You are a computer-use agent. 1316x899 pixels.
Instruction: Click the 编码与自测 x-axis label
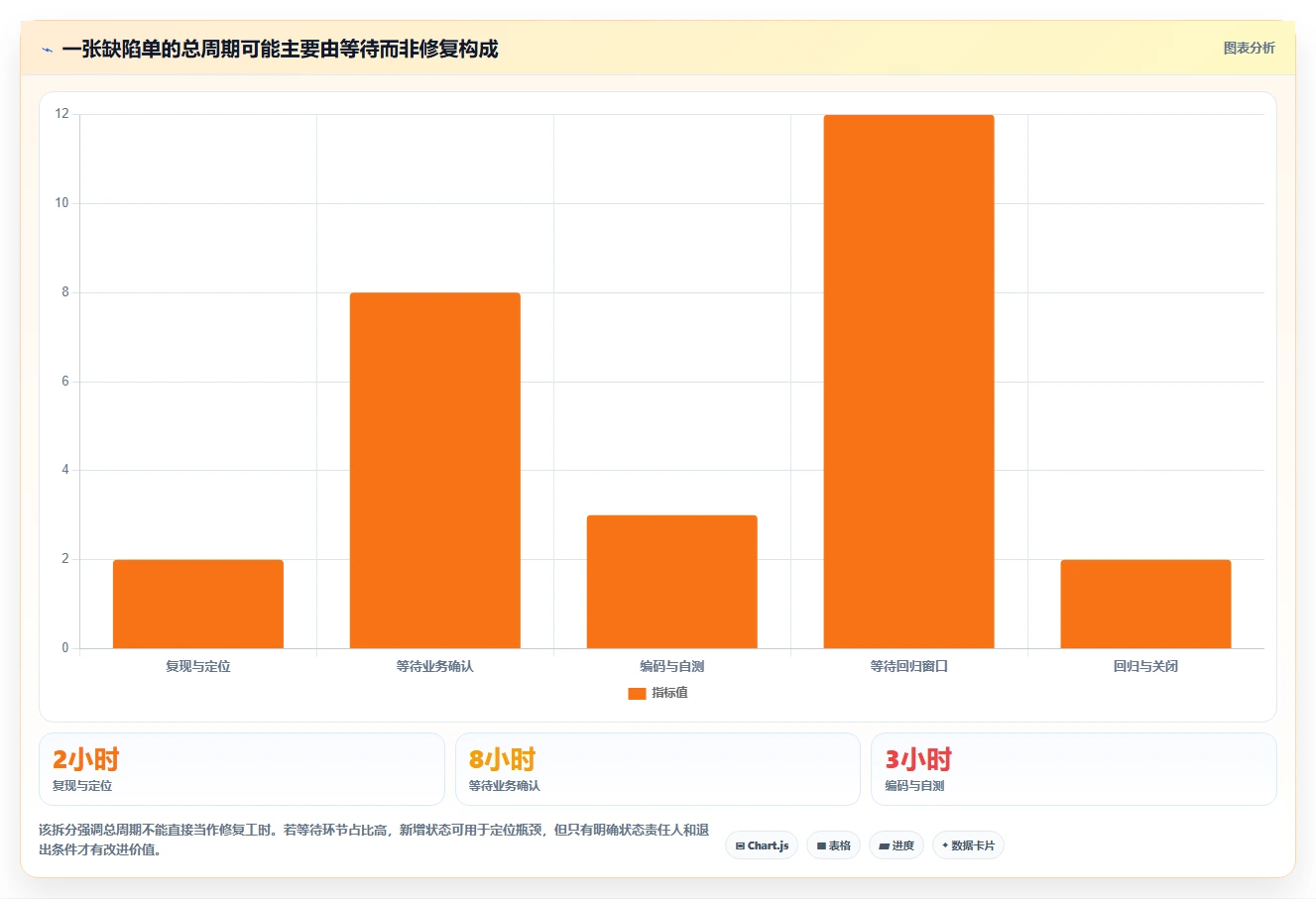click(x=672, y=666)
